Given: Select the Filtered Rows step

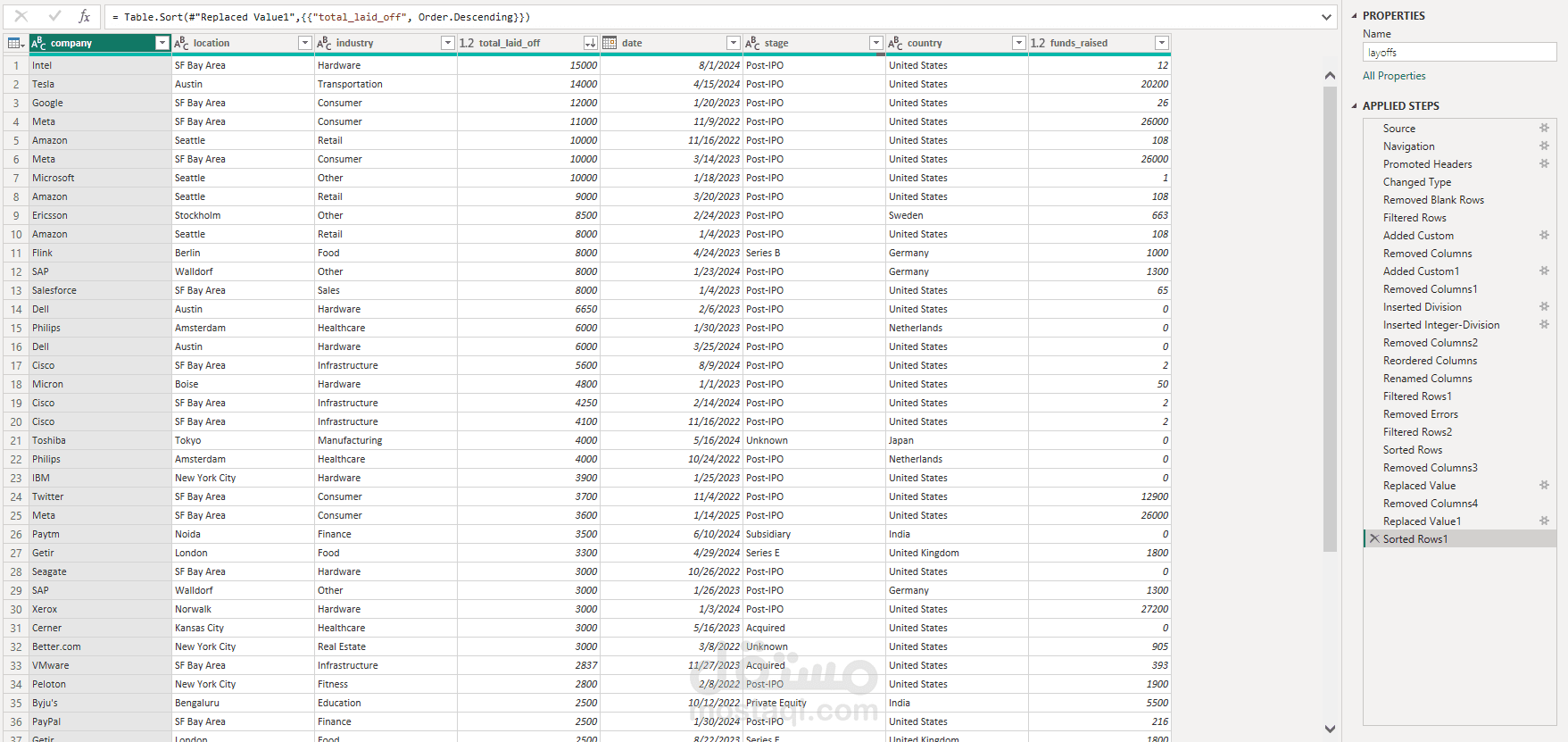Looking at the screenshot, I should pyautogui.click(x=1415, y=218).
